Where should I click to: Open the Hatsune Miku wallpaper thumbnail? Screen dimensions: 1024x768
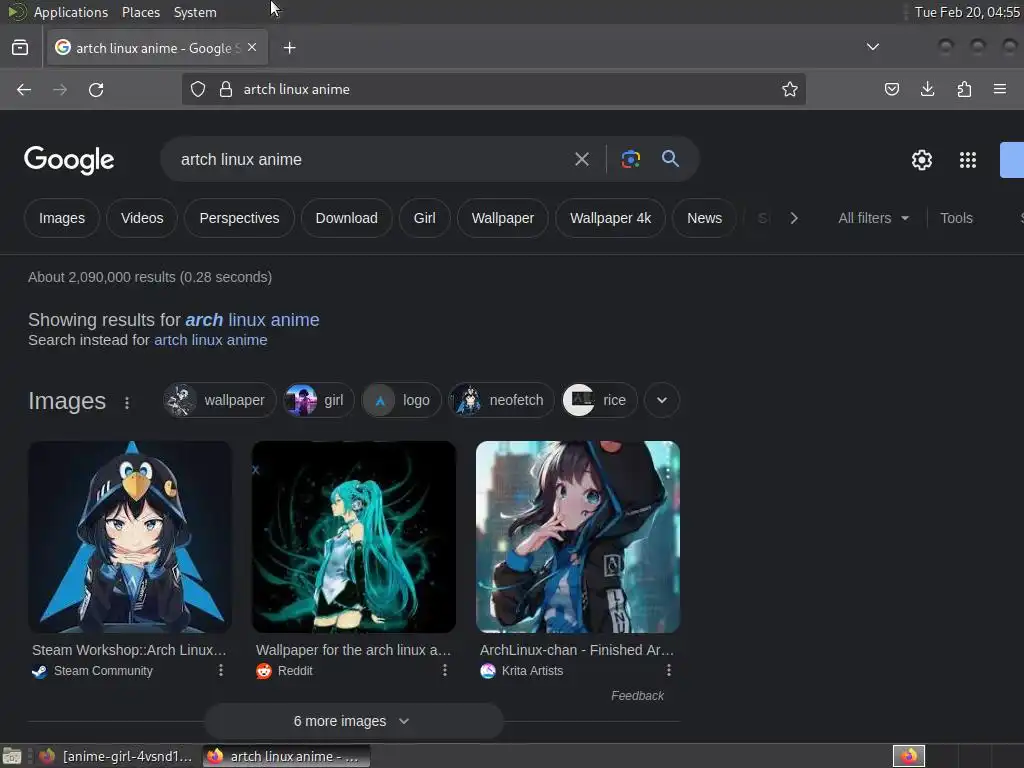354,537
